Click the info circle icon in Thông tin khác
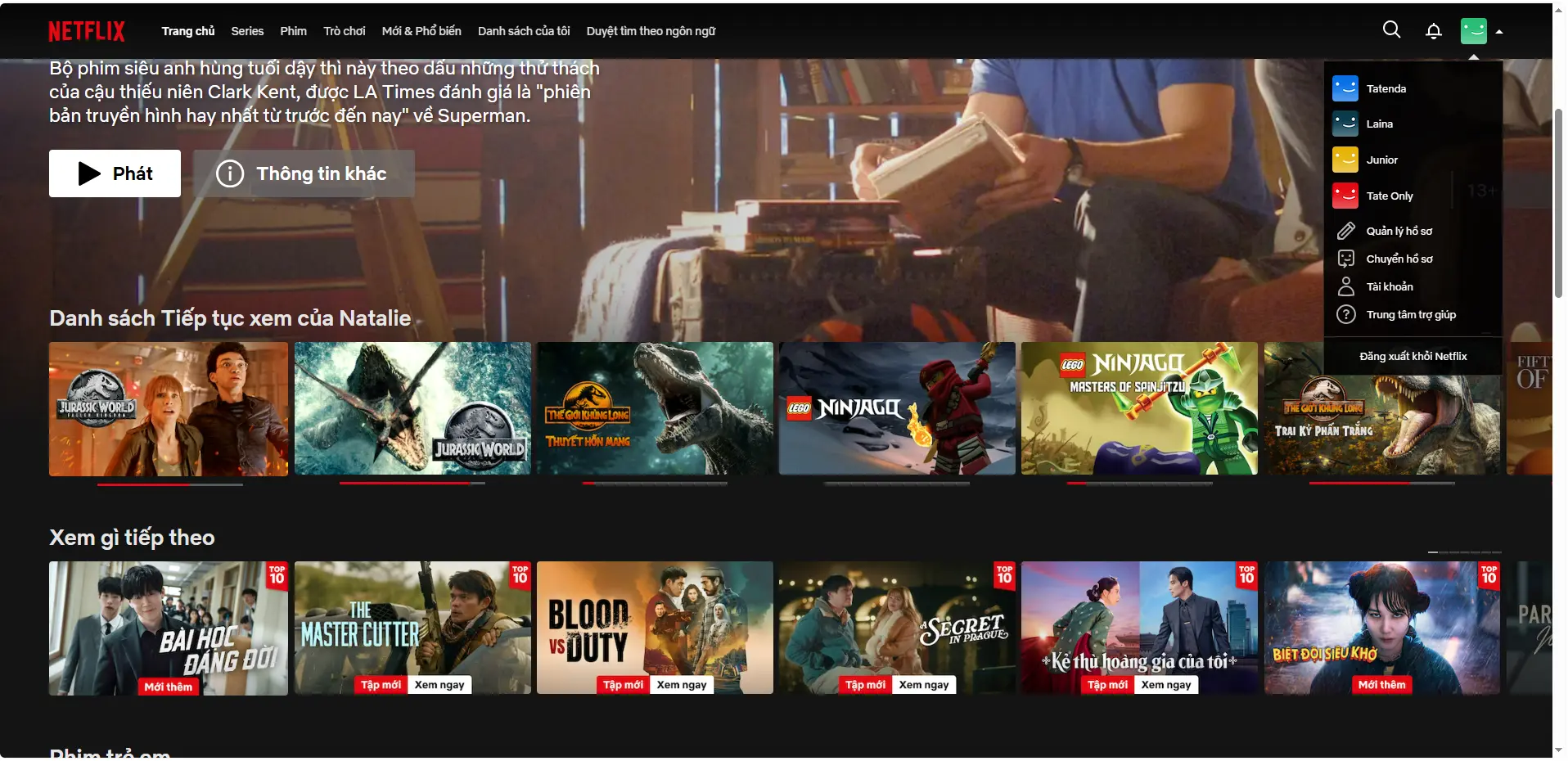This screenshot has width=1568, height=761. pyautogui.click(x=230, y=173)
